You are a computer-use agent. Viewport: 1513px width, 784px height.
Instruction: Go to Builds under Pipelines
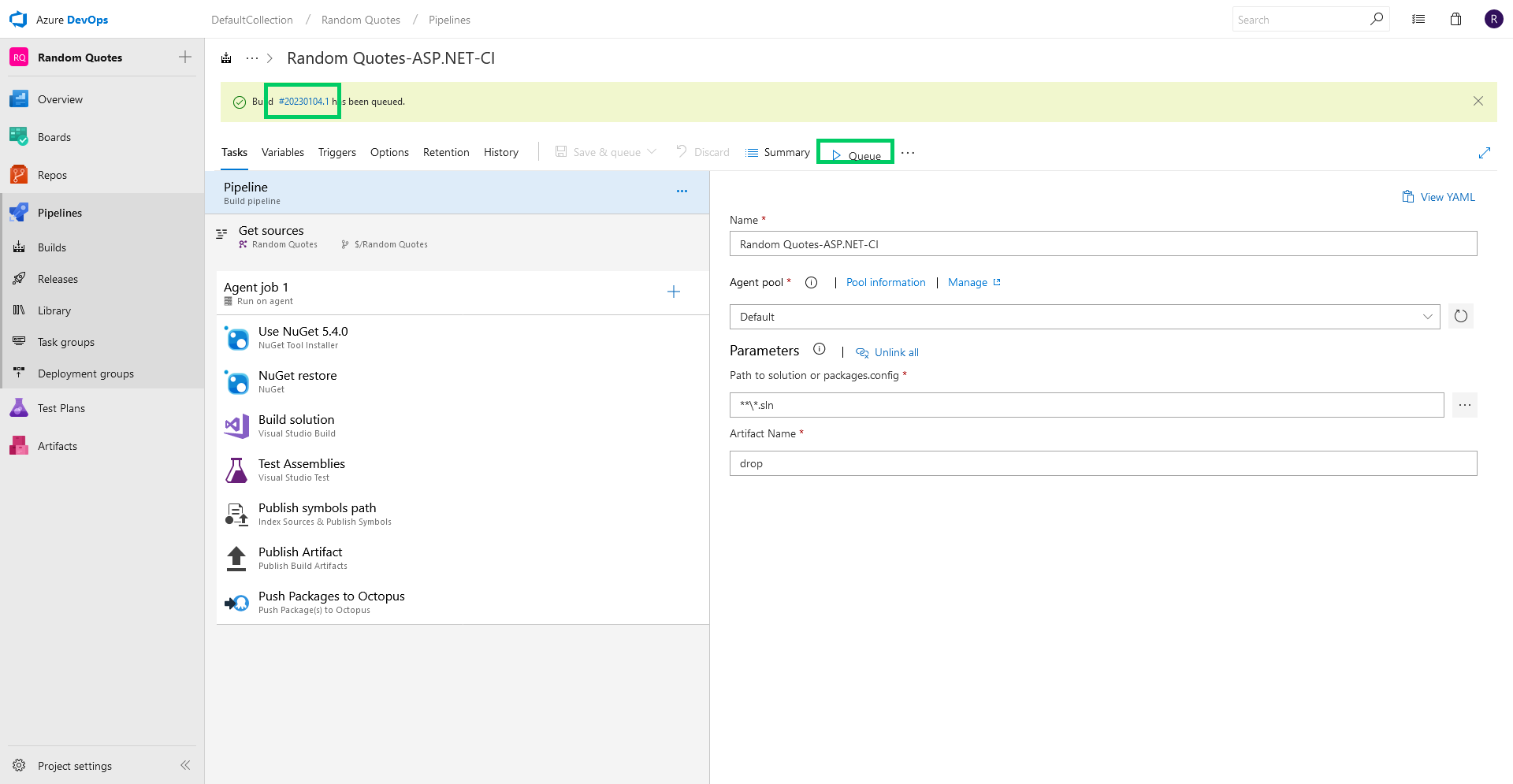52,247
